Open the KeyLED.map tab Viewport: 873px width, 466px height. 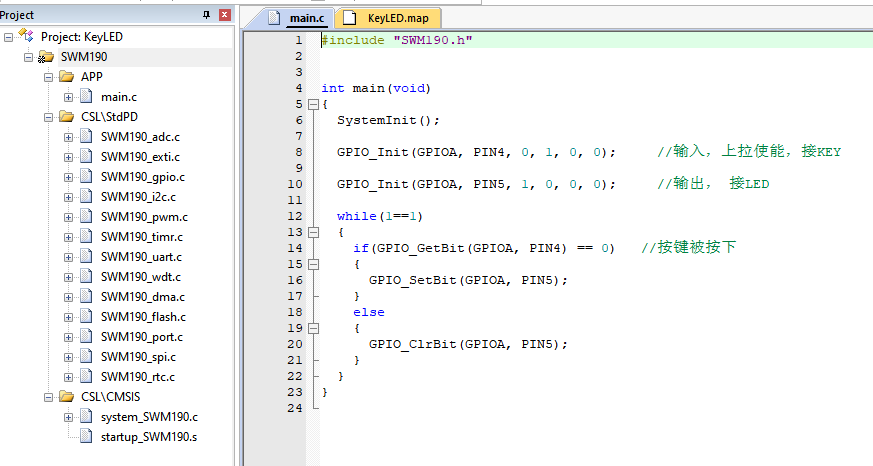point(388,18)
